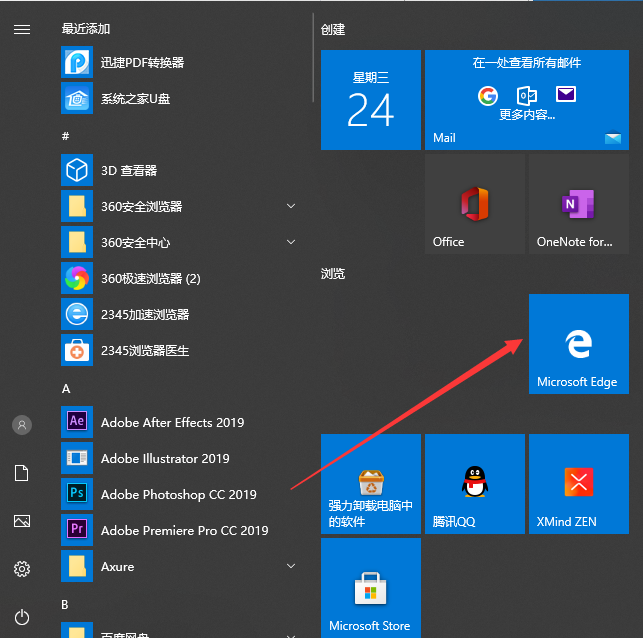Launch Adobe Illustrator 2019 icon

[77, 458]
